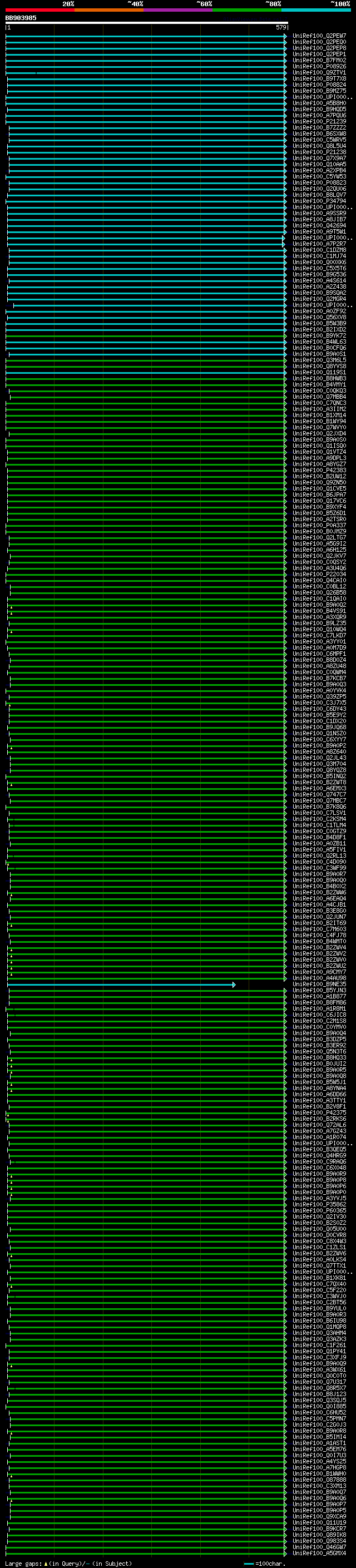Click the white query sequence ruler bar
356x1568 pixels.
pyautogui.click(x=147, y=22)
